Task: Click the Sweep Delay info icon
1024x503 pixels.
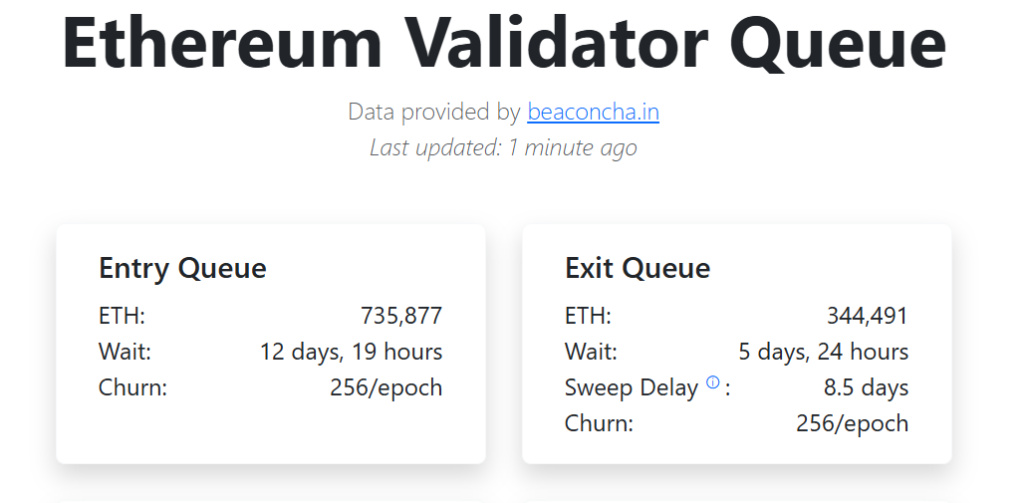Action: 713,382
